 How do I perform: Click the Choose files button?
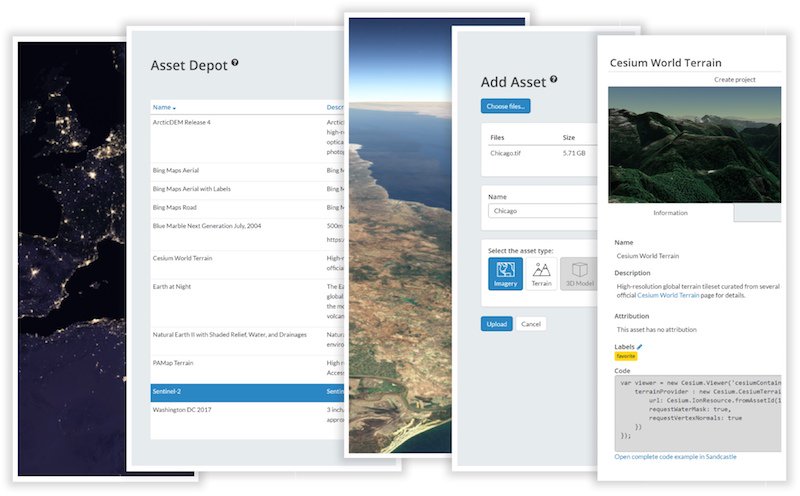tap(505, 106)
